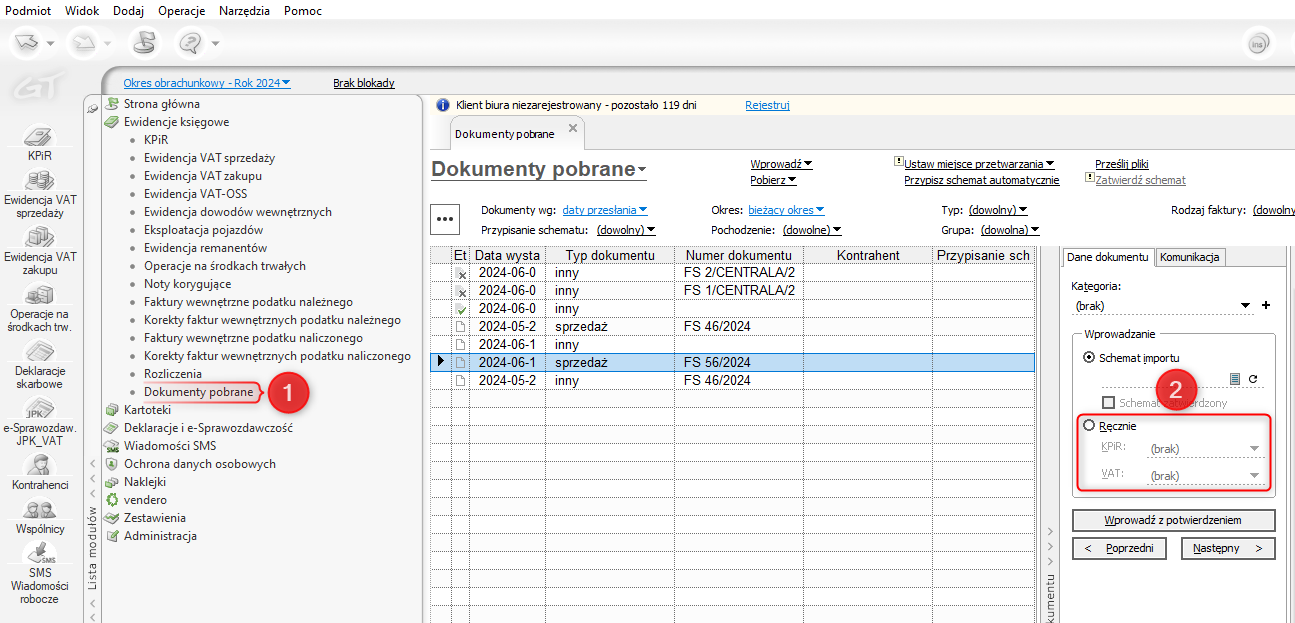Select the Ręcznie radio button
1295x623 pixels.
pyautogui.click(x=1089, y=426)
